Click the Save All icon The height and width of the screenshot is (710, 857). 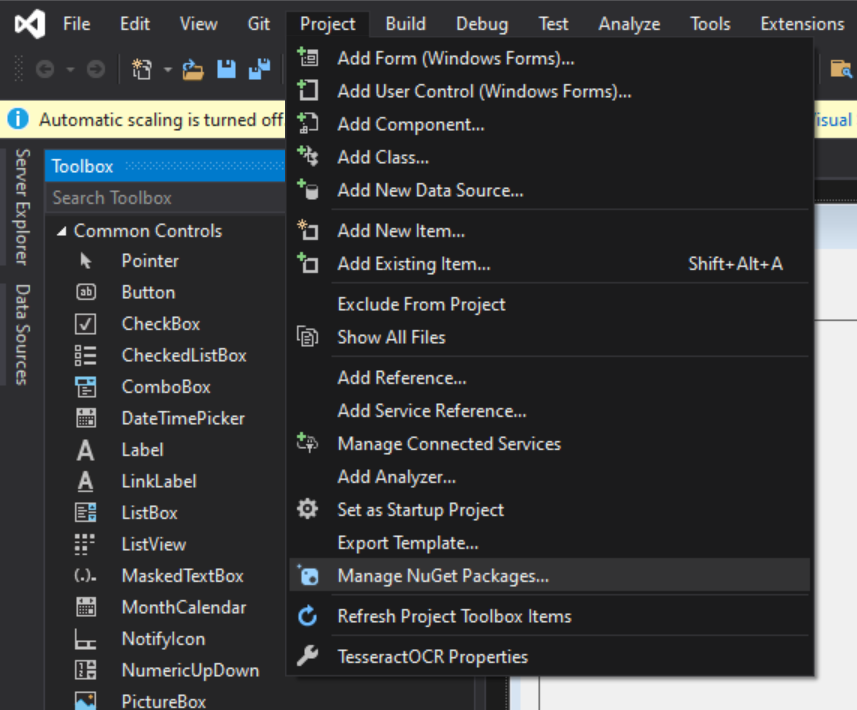[260, 69]
